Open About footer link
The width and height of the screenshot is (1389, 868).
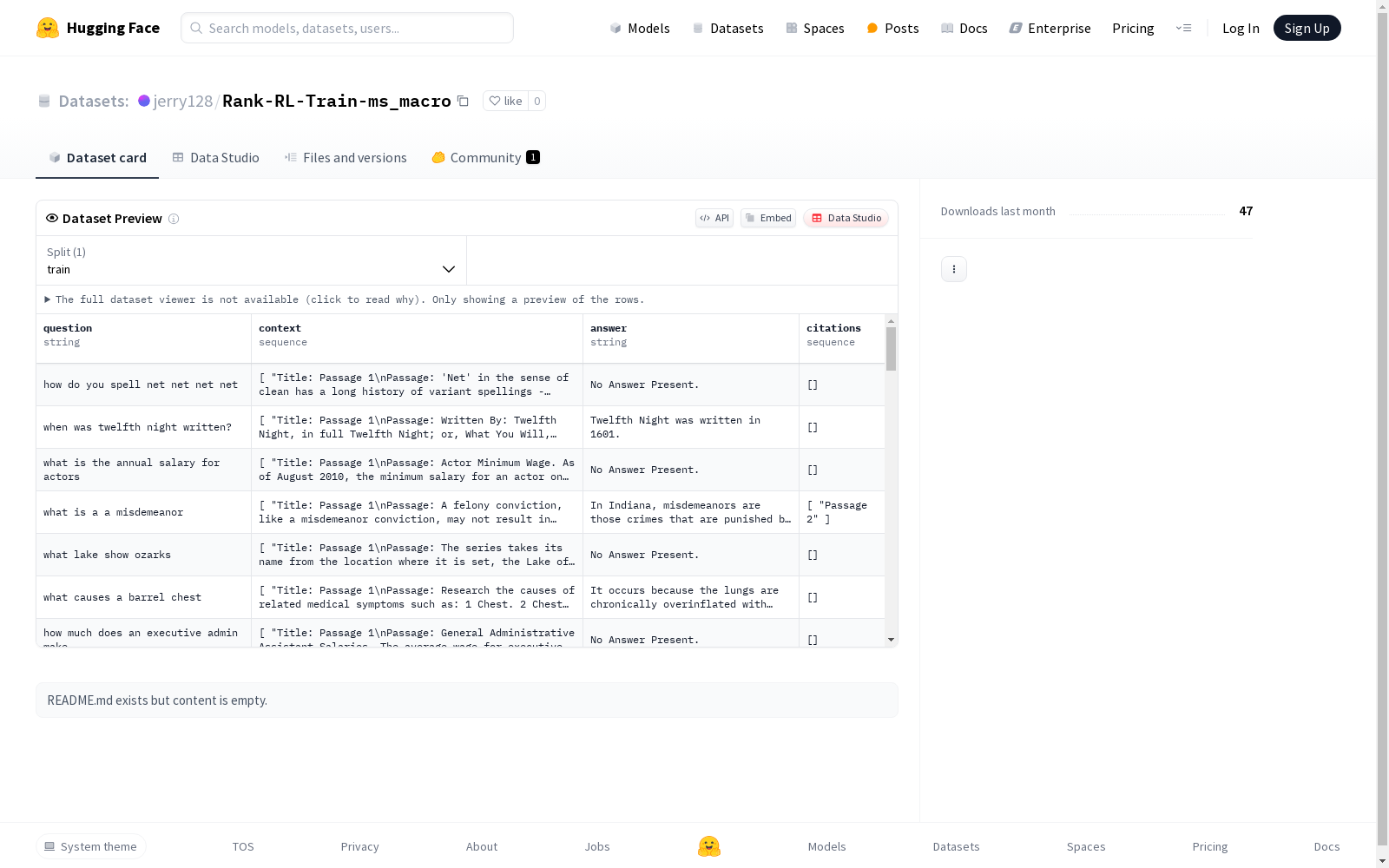tap(482, 846)
